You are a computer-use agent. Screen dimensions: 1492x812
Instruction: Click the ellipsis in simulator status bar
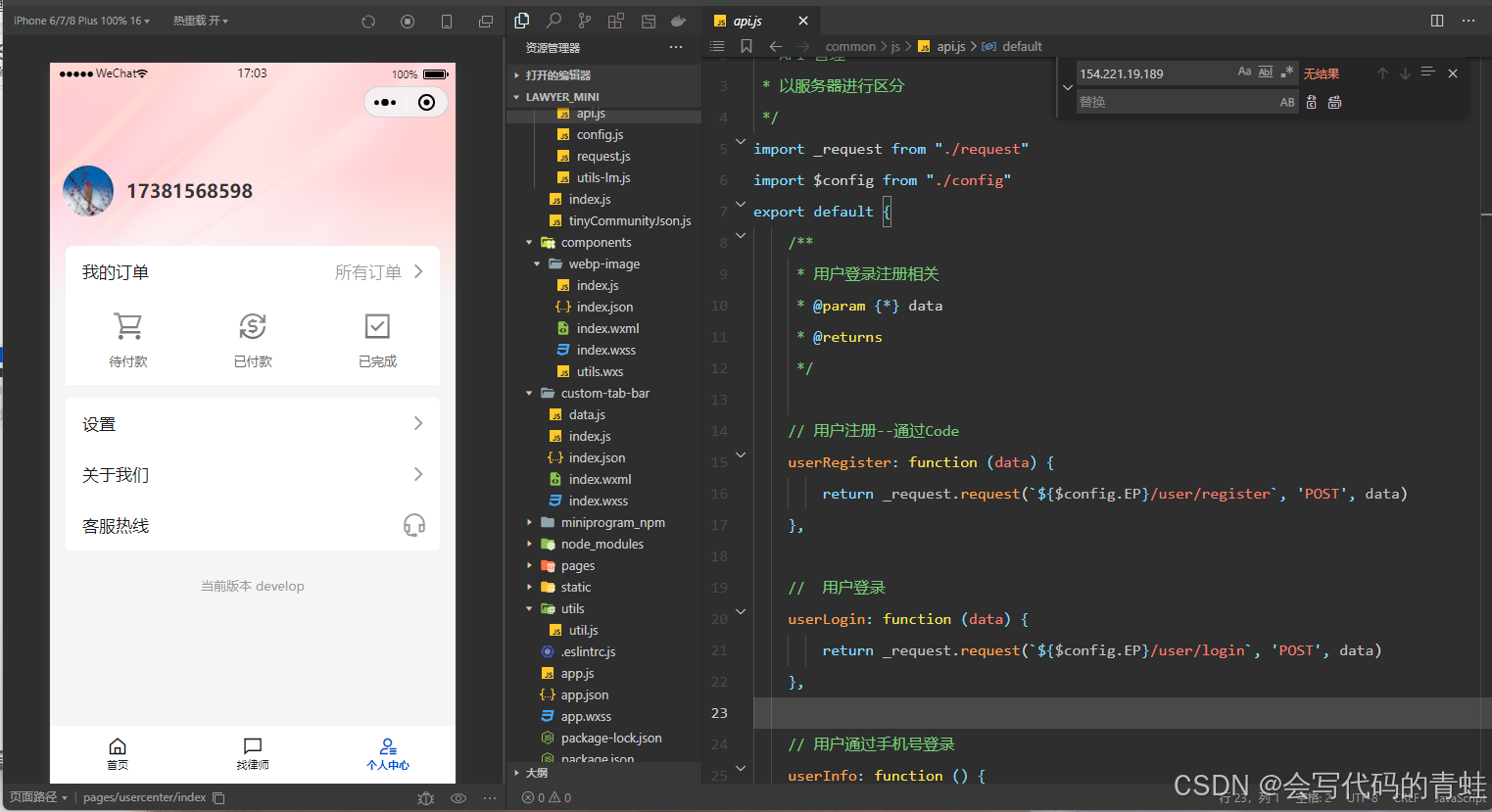[490, 798]
